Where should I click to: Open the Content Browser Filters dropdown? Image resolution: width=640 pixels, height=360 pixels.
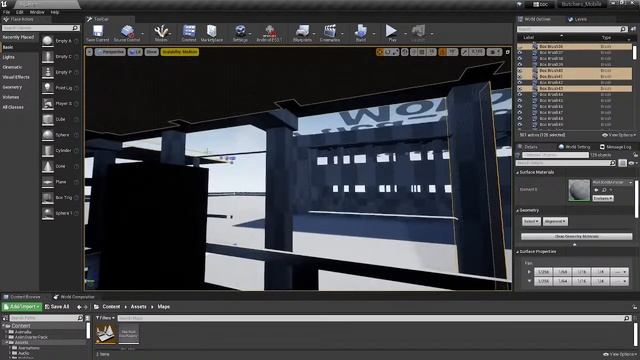click(x=106, y=318)
